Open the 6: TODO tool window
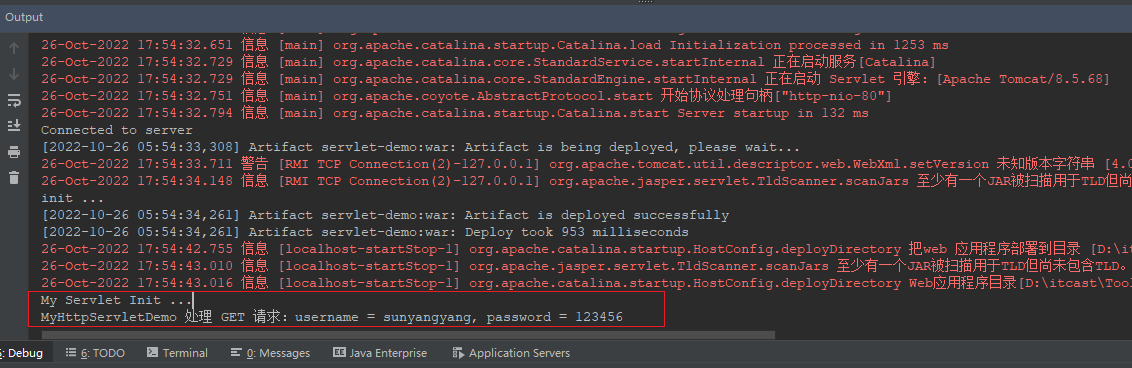Image resolution: width=1132 pixels, height=368 pixels. (x=95, y=353)
